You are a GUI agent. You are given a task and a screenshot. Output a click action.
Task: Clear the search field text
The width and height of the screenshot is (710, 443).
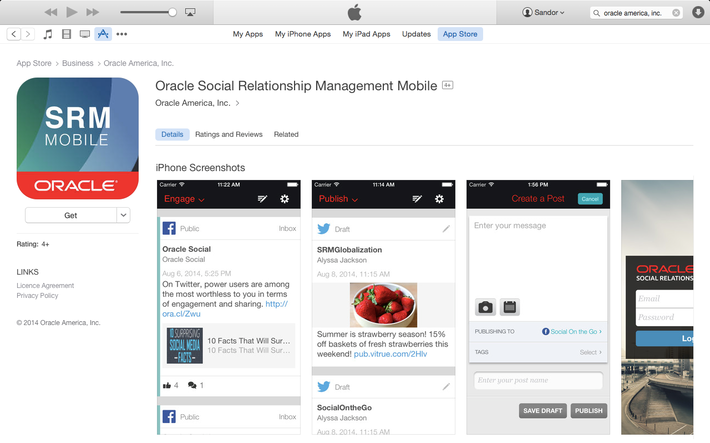(676, 13)
